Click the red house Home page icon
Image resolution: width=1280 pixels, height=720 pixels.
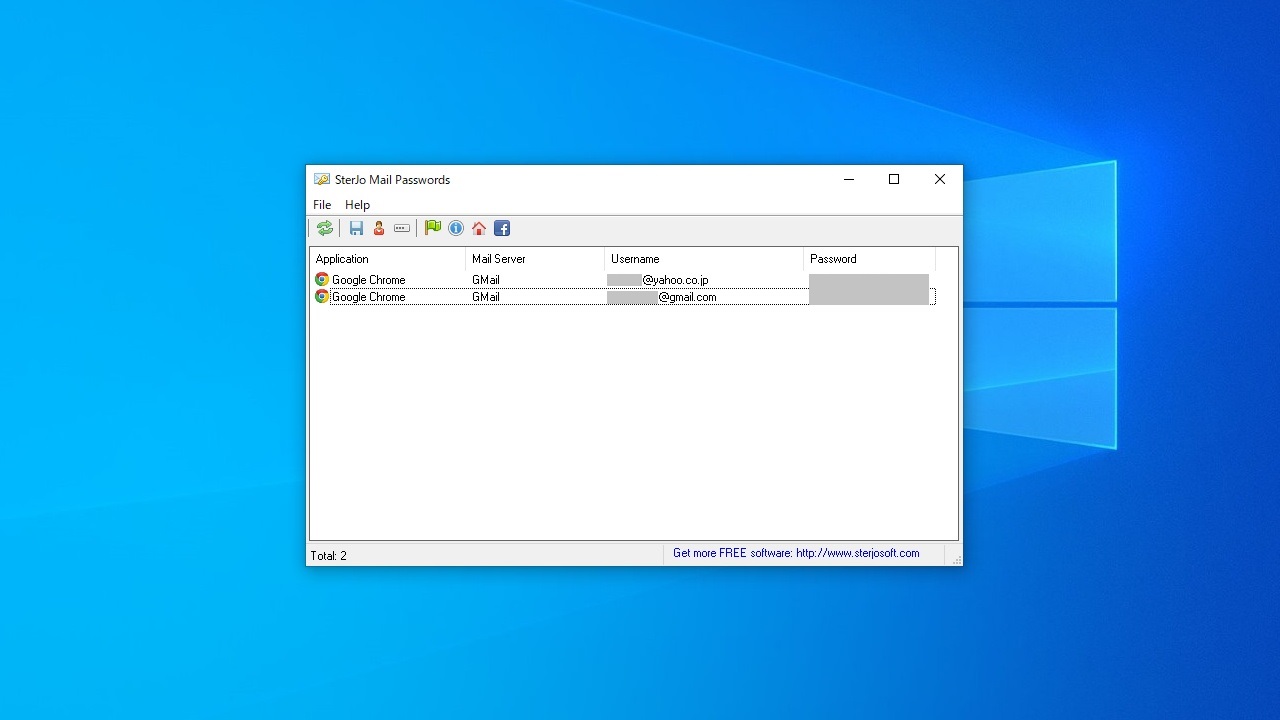tap(479, 228)
